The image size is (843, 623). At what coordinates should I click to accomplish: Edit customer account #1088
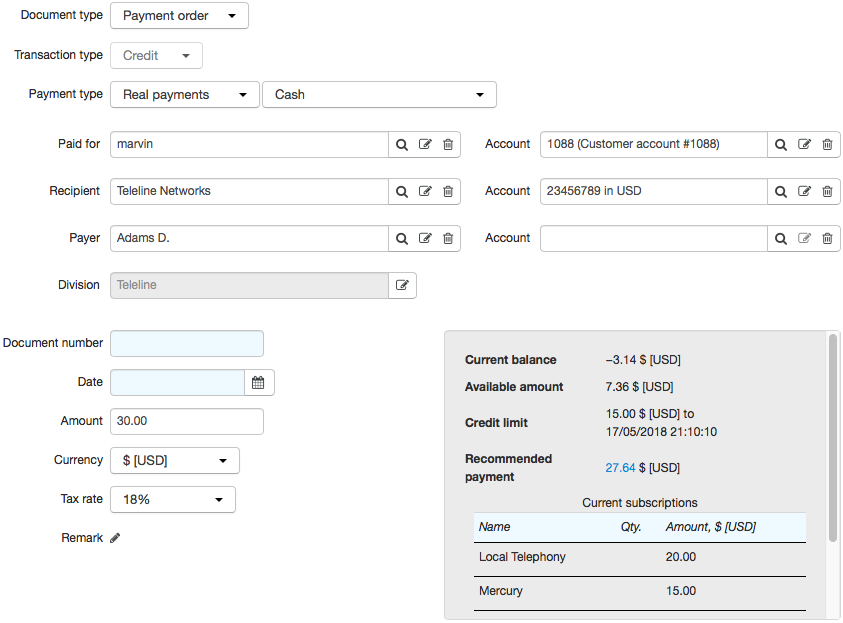[804, 145]
